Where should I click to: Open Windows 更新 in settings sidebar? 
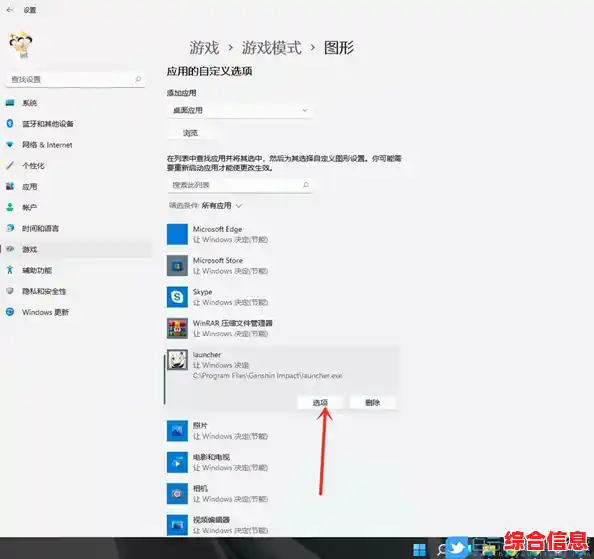coord(45,312)
